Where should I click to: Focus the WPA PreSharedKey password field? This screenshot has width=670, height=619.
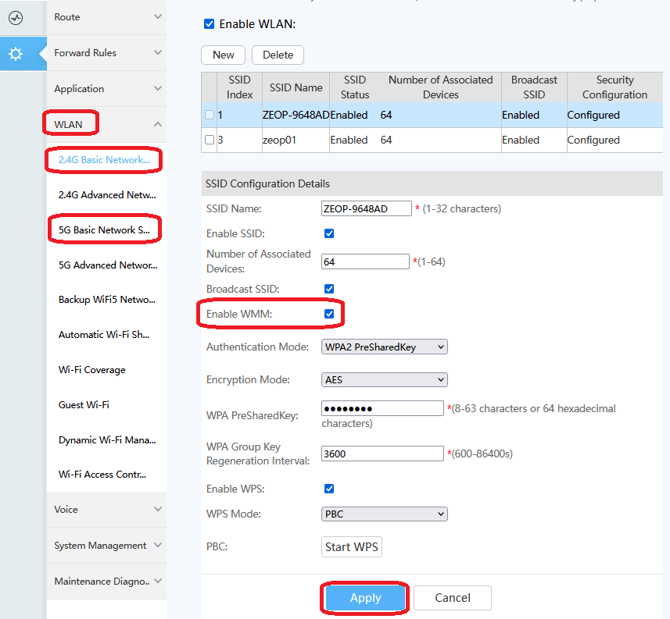pos(382,408)
